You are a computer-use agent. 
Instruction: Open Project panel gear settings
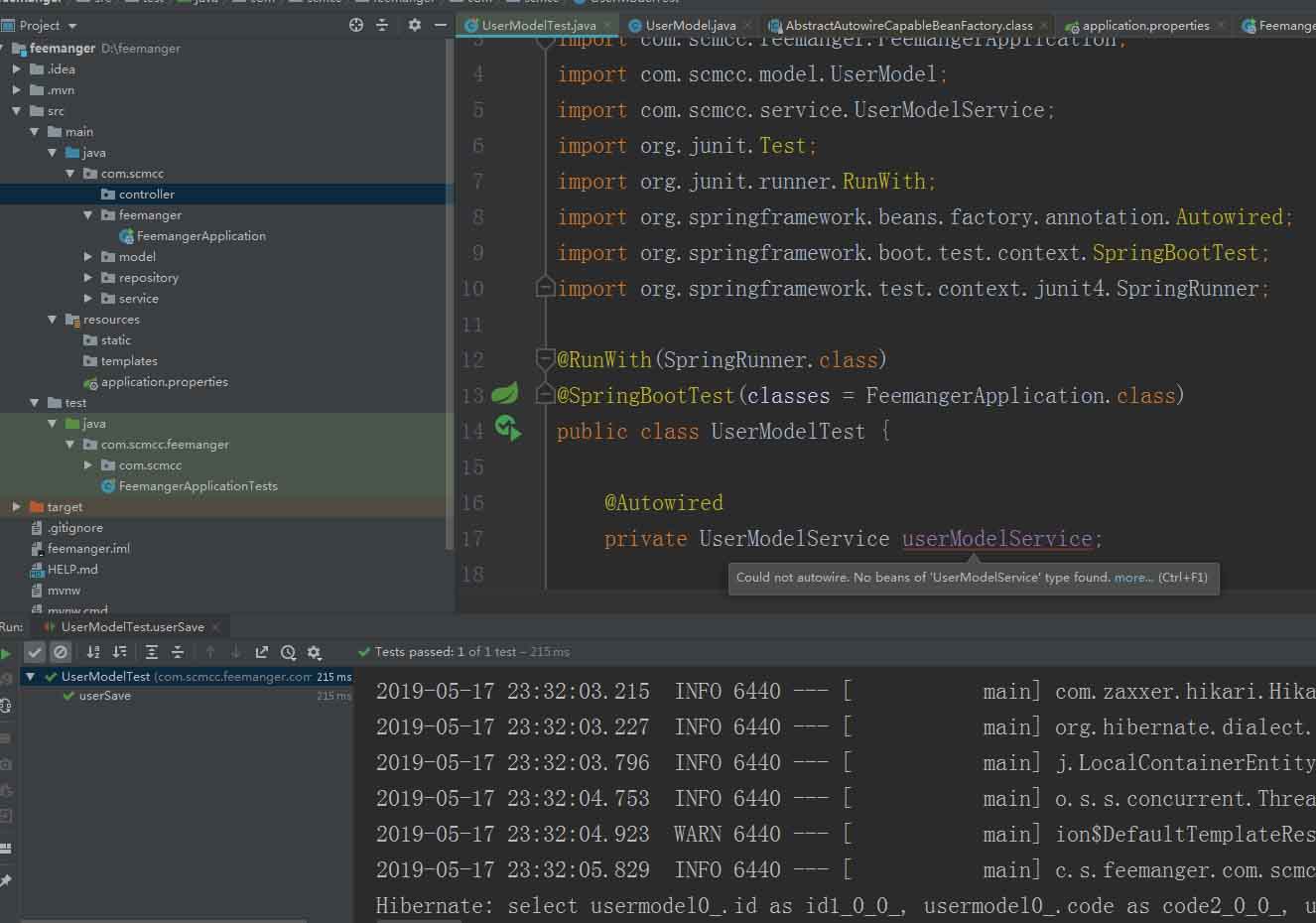415,25
